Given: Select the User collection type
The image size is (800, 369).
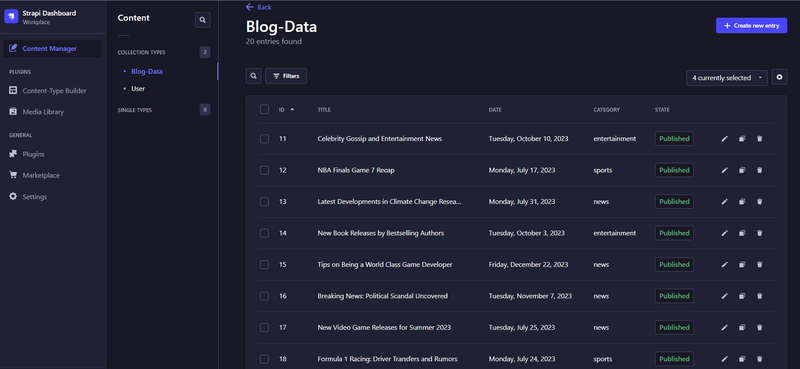Looking at the screenshot, I should coord(138,89).
